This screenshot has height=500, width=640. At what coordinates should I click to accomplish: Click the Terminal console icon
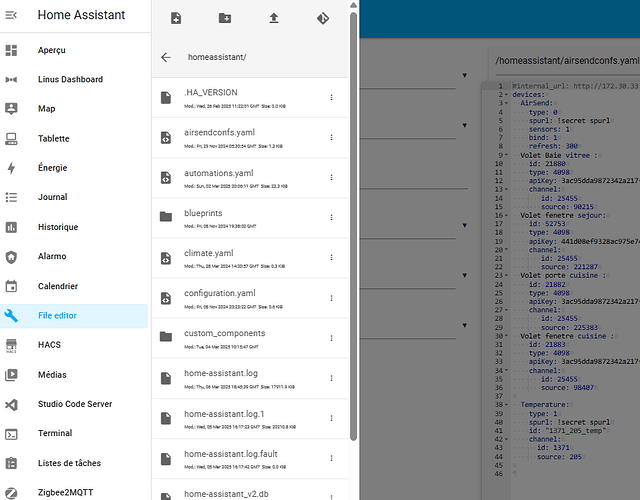click(x=11, y=434)
